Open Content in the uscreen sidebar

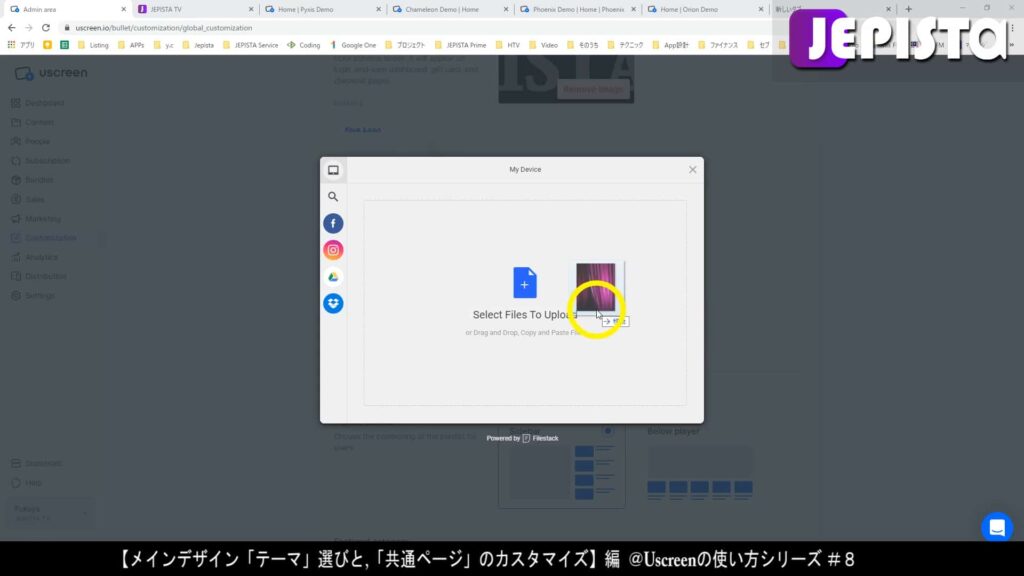pyautogui.click(x=33, y=122)
